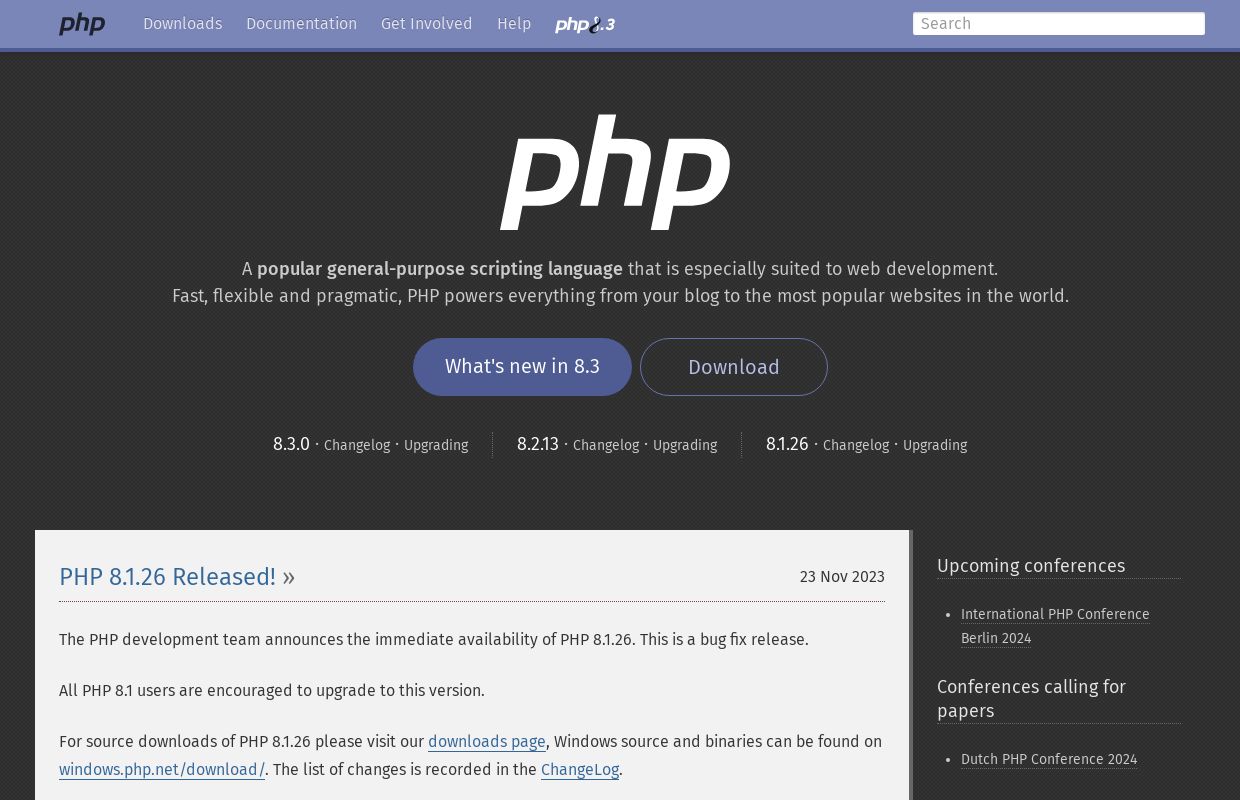The image size is (1240, 800).
Task: Open the ChangeLog link in the article text
Action: (x=580, y=769)
